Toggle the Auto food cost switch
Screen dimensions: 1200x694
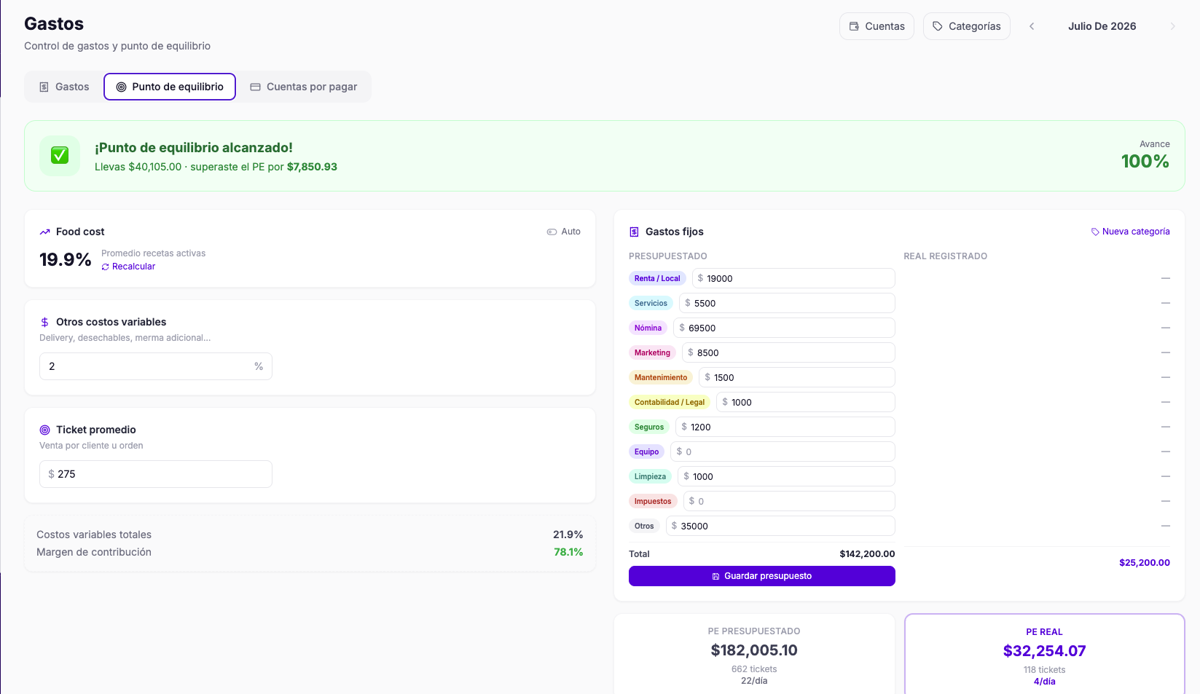(564, 232)
